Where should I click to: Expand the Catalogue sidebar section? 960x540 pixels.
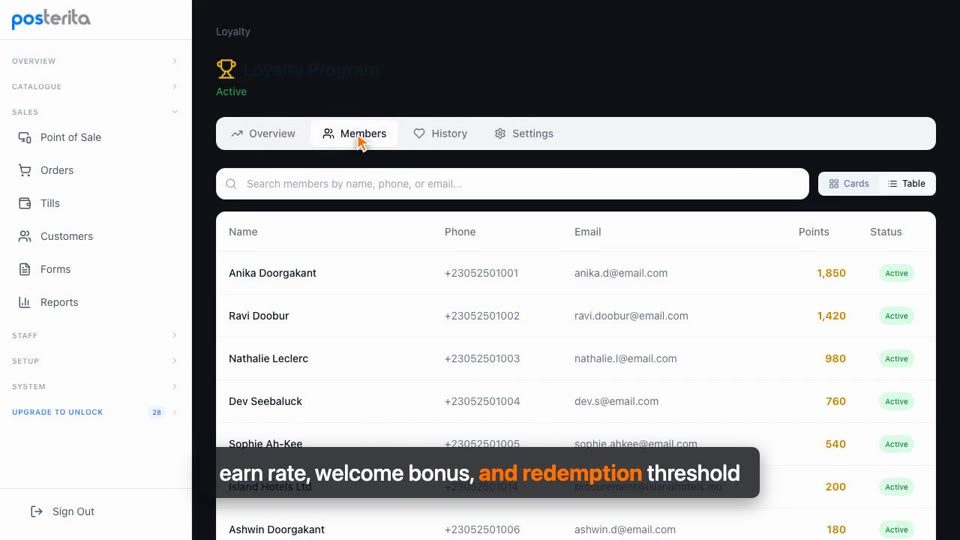tap(96, 87)
